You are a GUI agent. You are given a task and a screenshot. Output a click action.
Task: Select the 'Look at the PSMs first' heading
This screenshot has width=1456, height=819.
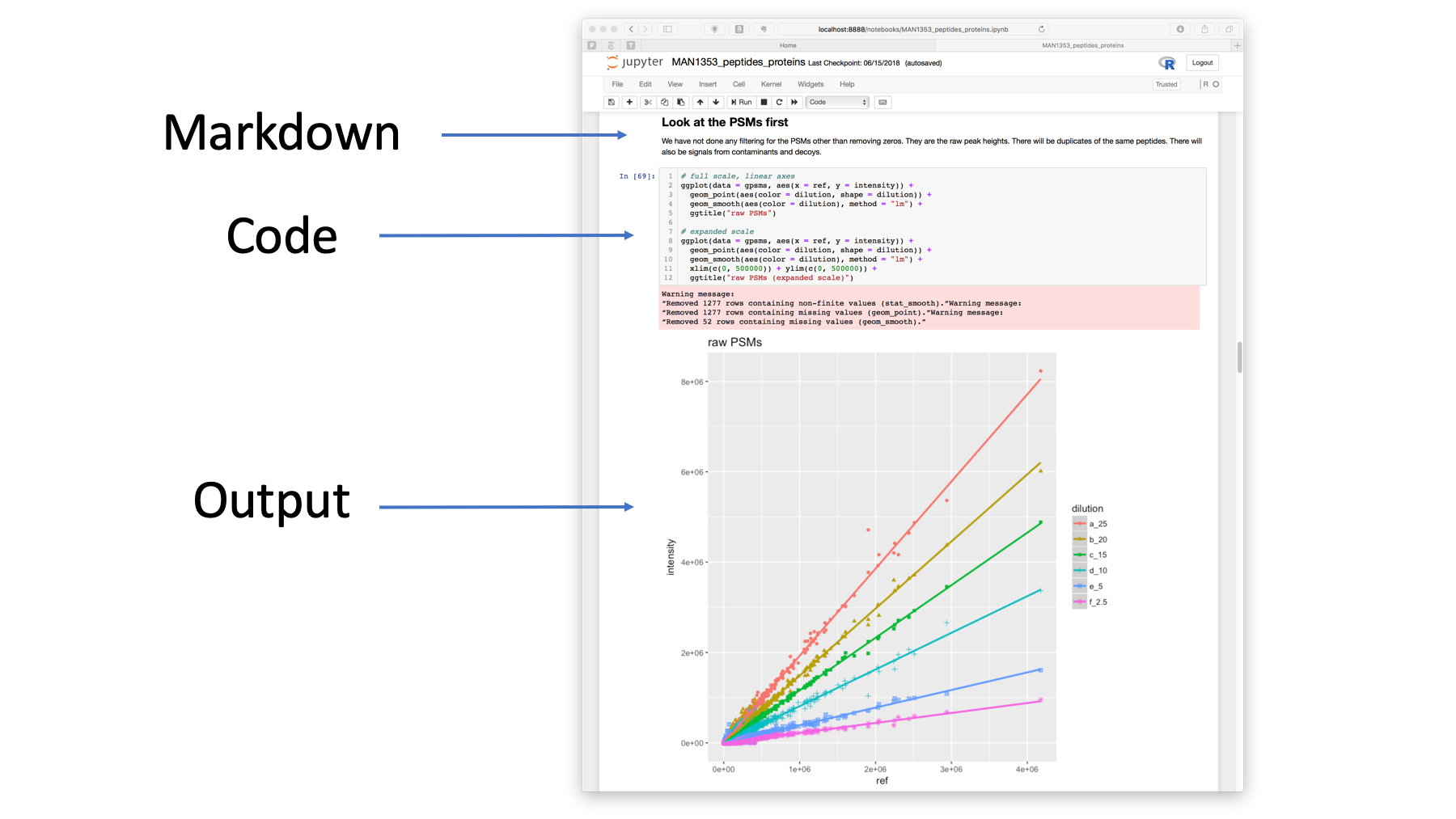click(725, 122)
